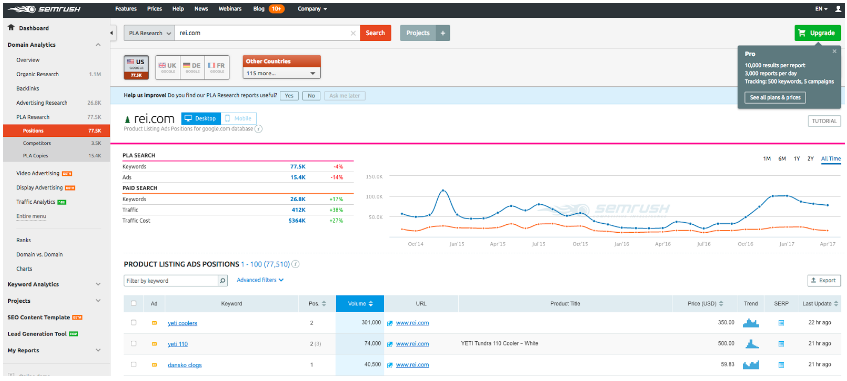Select the All Time chart range
Screen dimensions: 847x381
click(x=831, y=159)
